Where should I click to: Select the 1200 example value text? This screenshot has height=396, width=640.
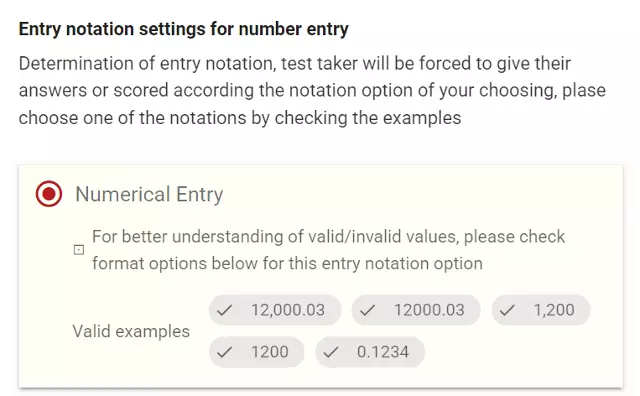coord(269,352)
